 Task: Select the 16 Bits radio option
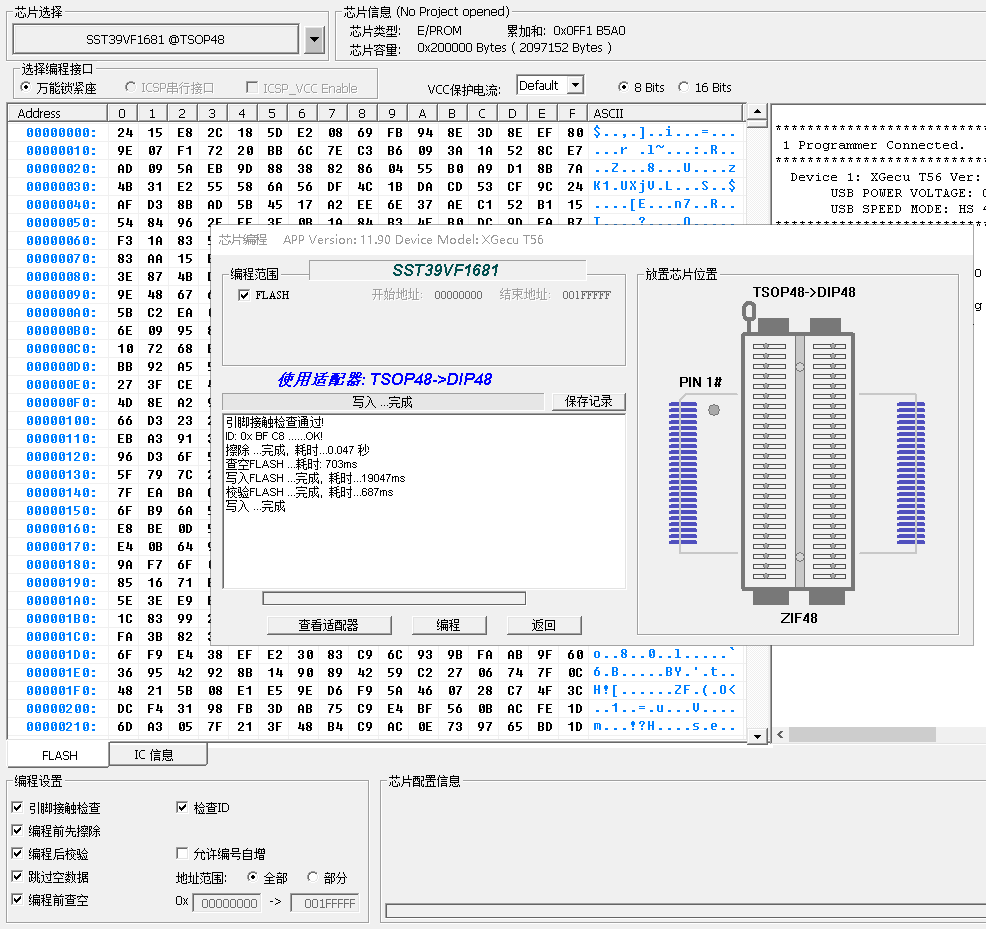click(x=684, y=87)
